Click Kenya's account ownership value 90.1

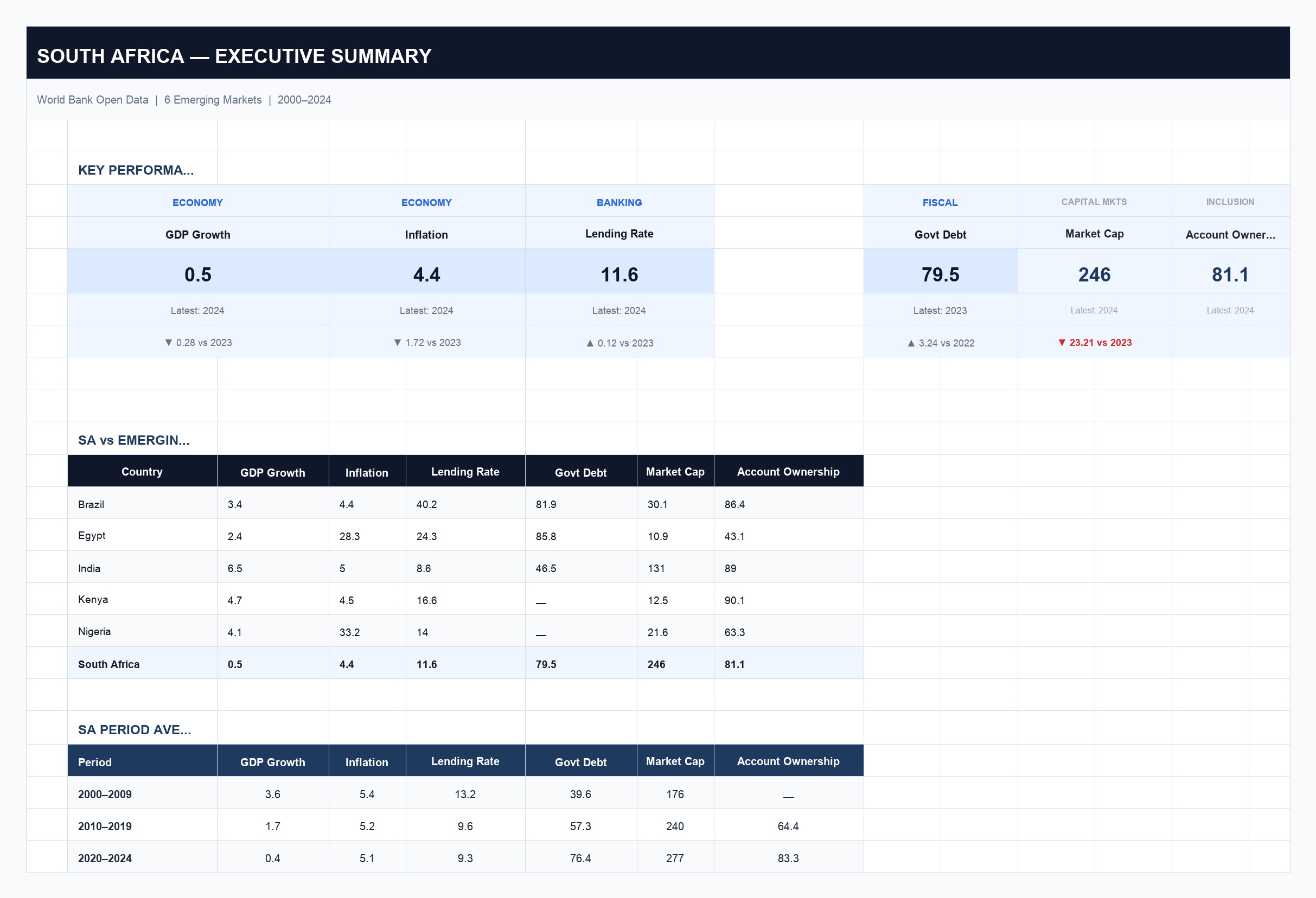(x=734, y=600)
